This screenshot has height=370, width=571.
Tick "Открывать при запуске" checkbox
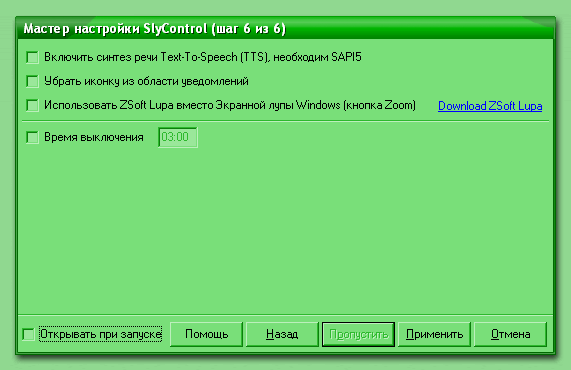click(28, 334)
